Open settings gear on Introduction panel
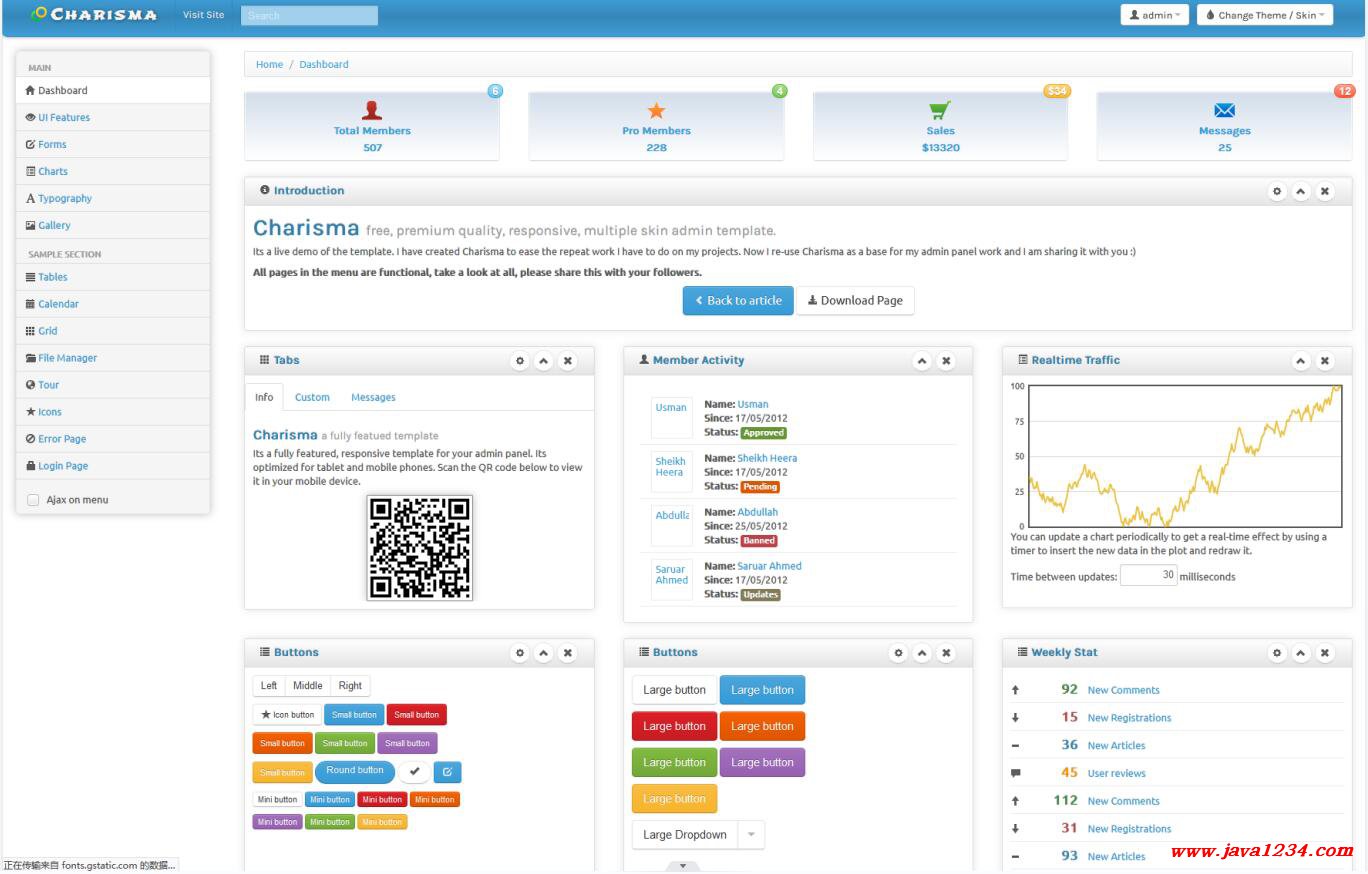This screenshot has width=1368, height=874. [1277, 191]
